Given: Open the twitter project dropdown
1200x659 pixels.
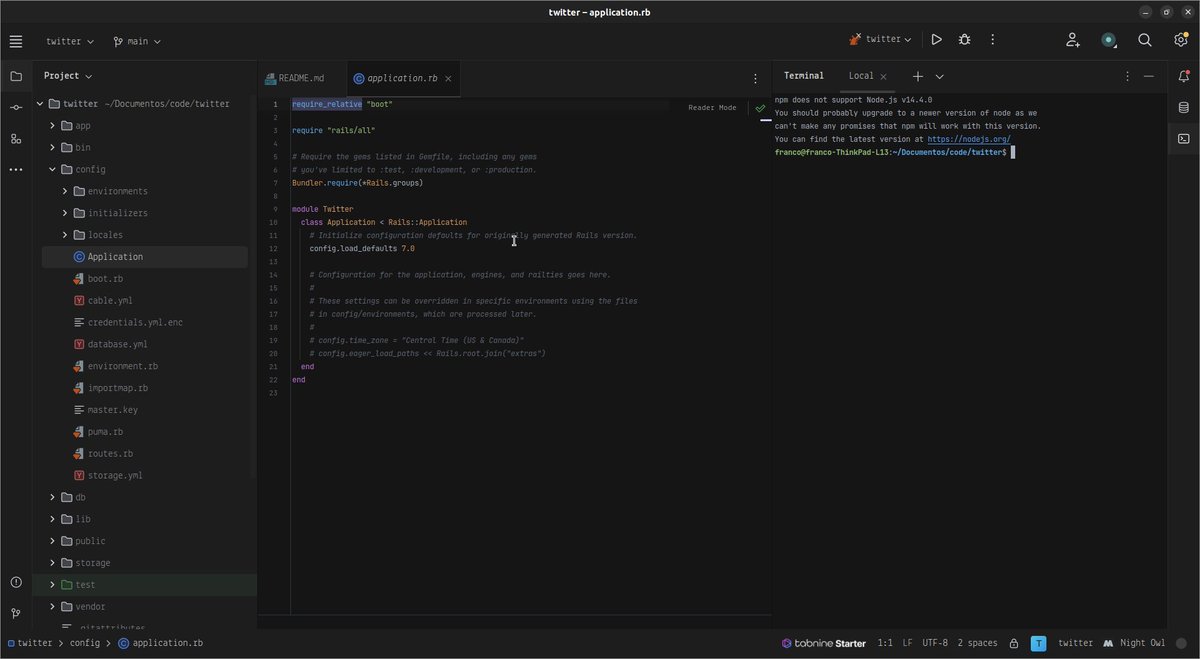Looking at the screenshot, I should [70, 41].
